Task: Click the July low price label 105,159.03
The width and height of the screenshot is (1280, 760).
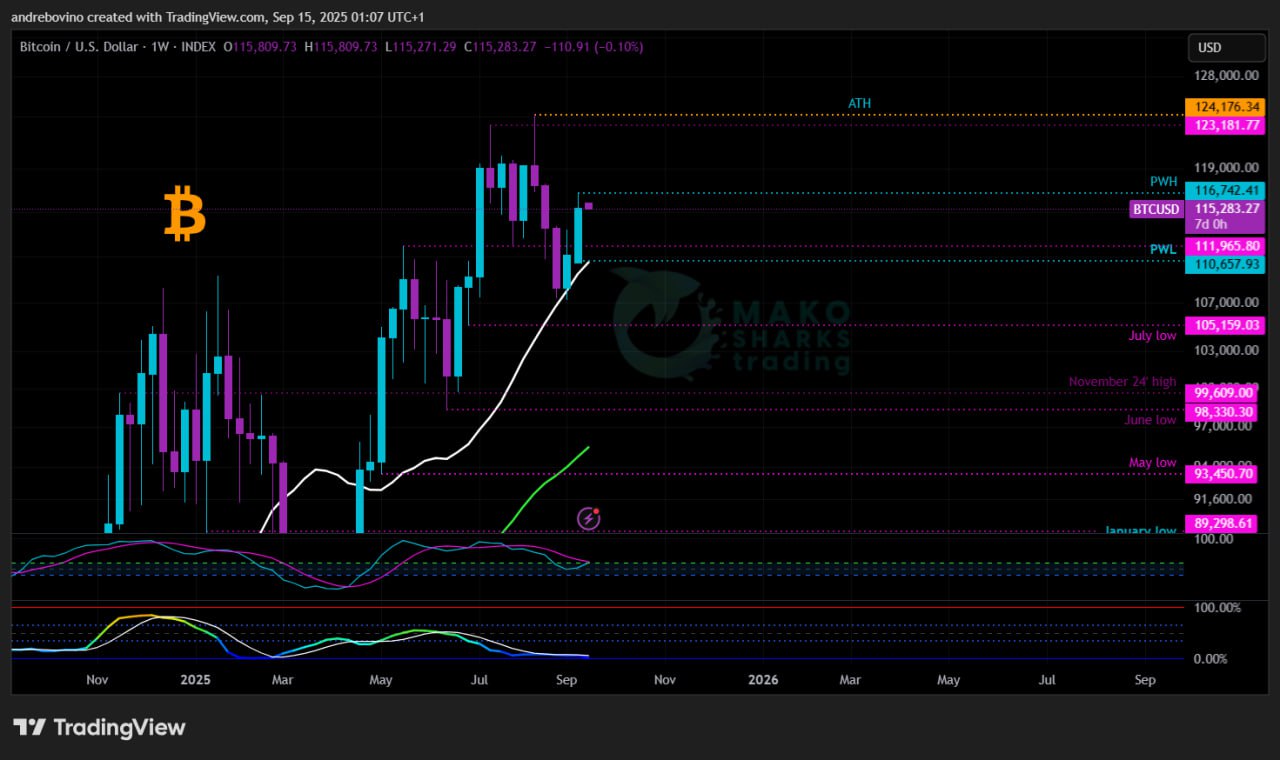Action: point(1224,325)
